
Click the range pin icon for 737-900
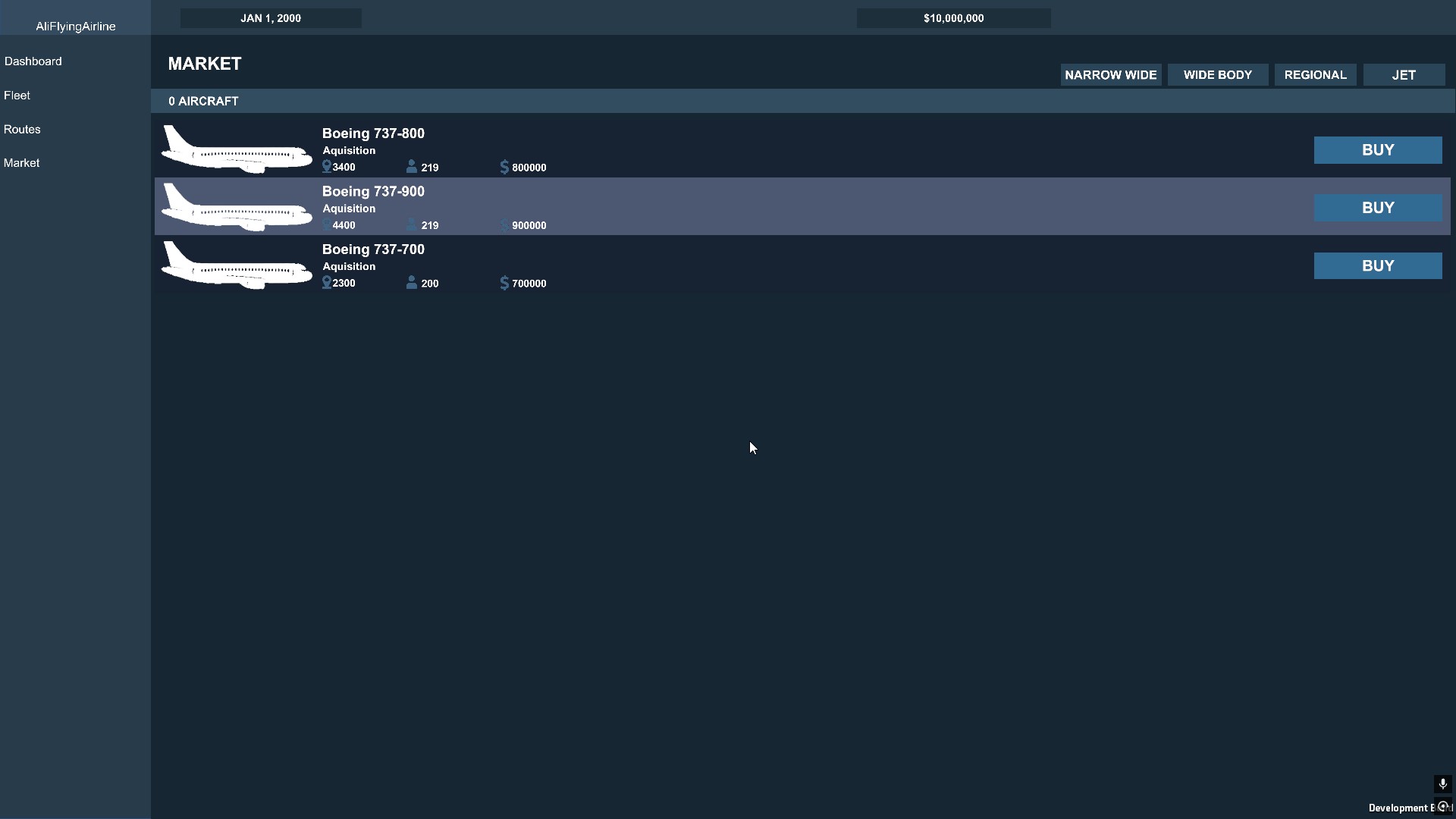tap(327, 225)
